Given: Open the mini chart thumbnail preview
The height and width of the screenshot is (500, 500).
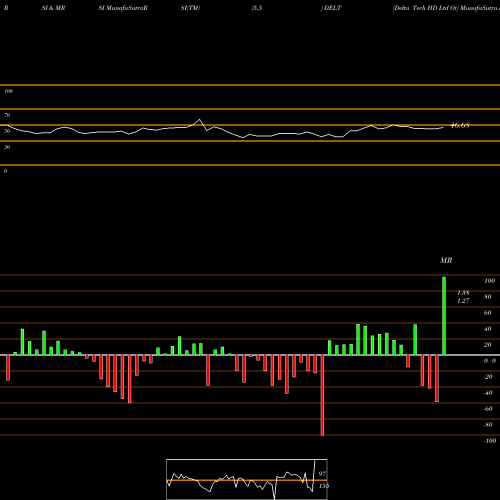Looking at the screenshot, I should click(247, 479).
